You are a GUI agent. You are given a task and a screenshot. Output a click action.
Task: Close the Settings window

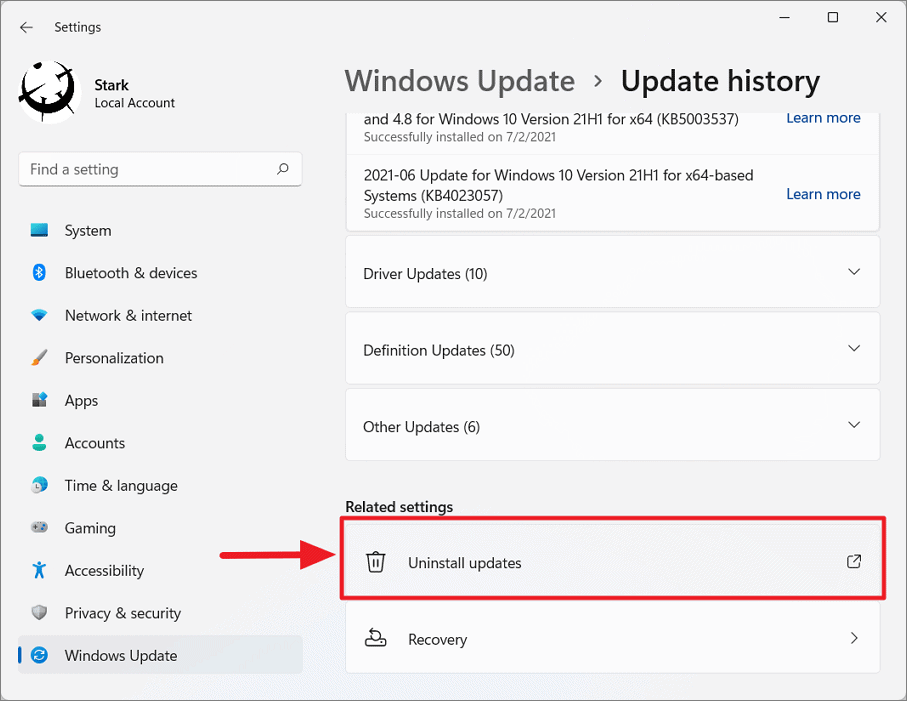coord(881,17)
